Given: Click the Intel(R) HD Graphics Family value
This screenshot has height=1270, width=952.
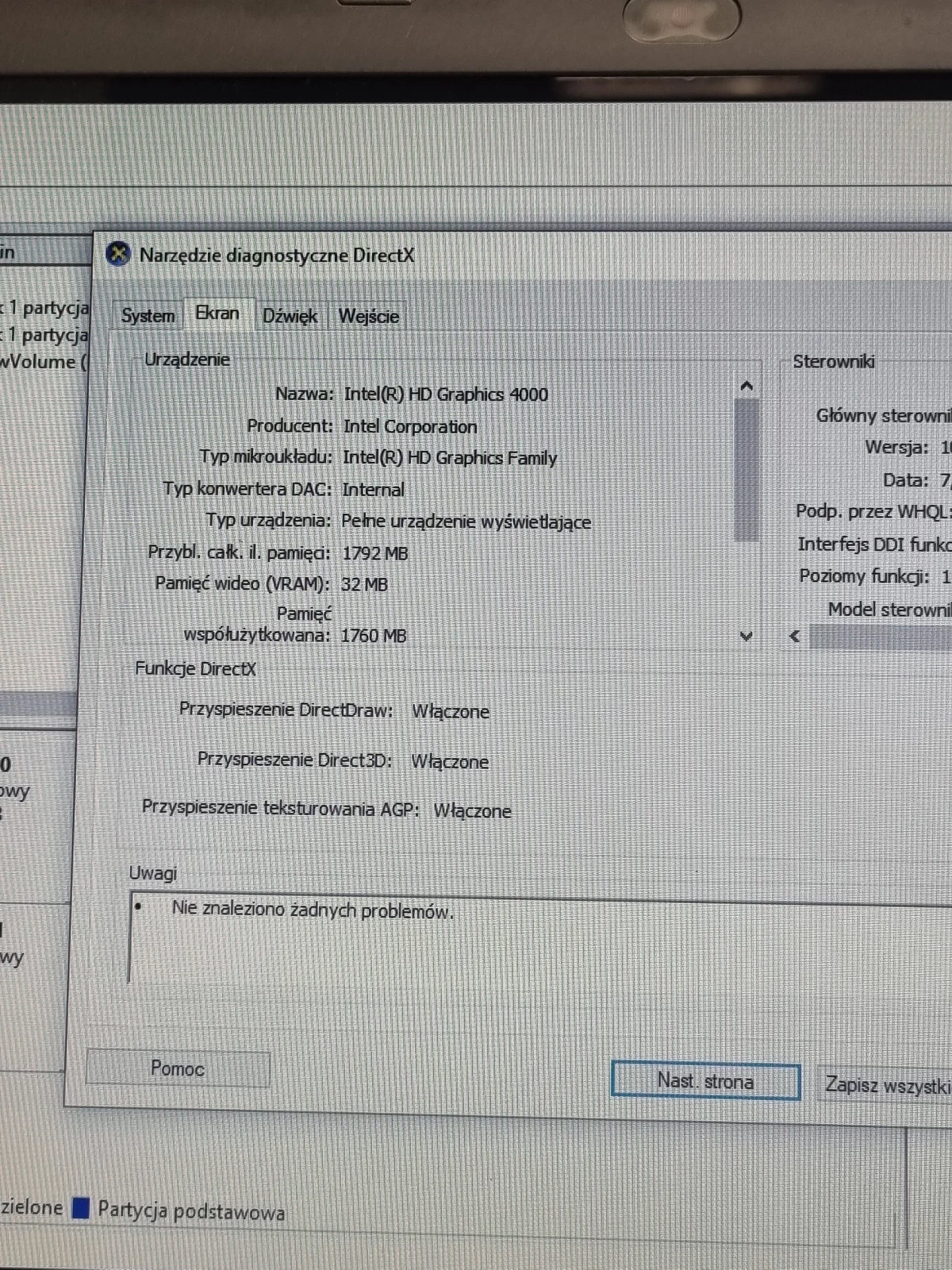Looking at the screenshot, I should point(450,458).
